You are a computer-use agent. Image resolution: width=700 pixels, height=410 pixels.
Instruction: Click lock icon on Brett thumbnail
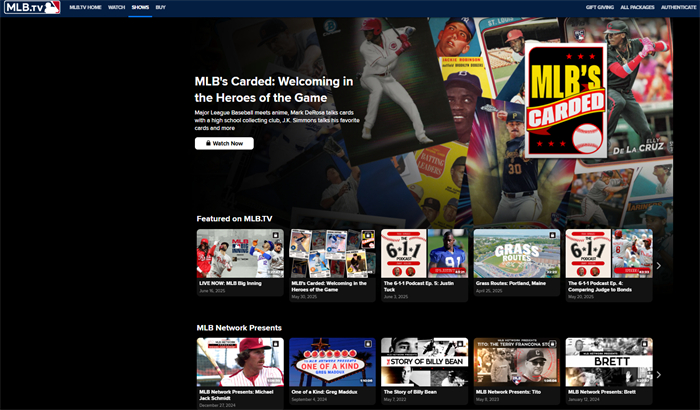tap(644, 344)
